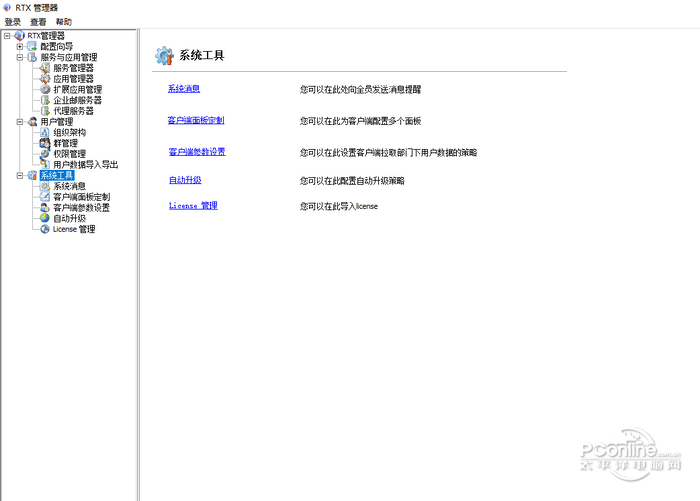700x501 pixels.
Task: Click the 系统工具 page heading text
Action: click(x=202, y=55)
